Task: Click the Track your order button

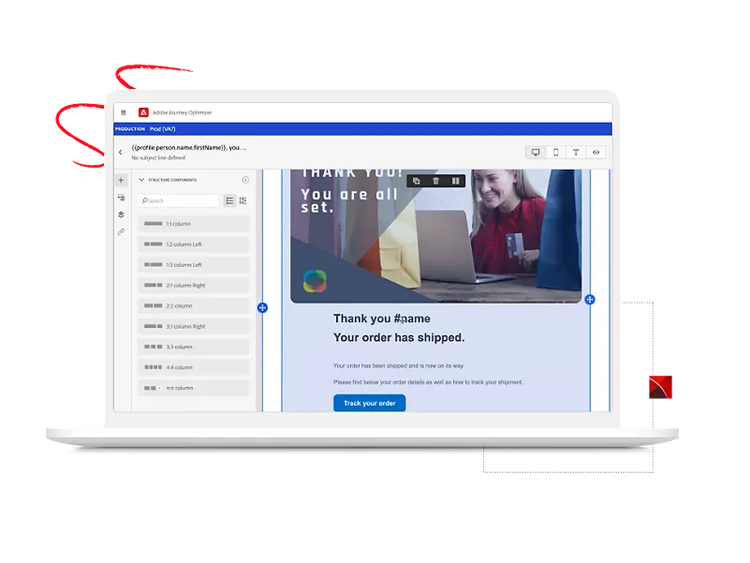Action: coord(369,403)
